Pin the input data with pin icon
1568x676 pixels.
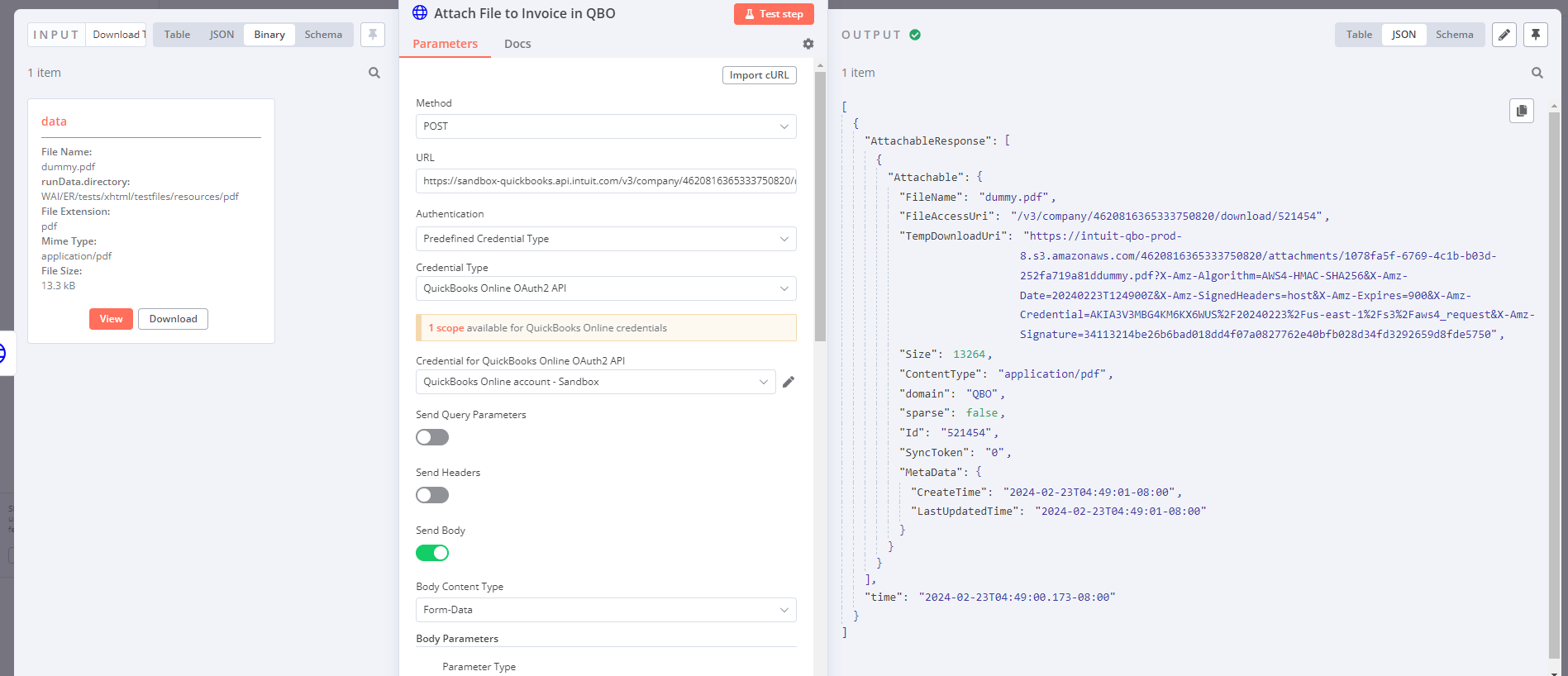click(x=373, y=34)
